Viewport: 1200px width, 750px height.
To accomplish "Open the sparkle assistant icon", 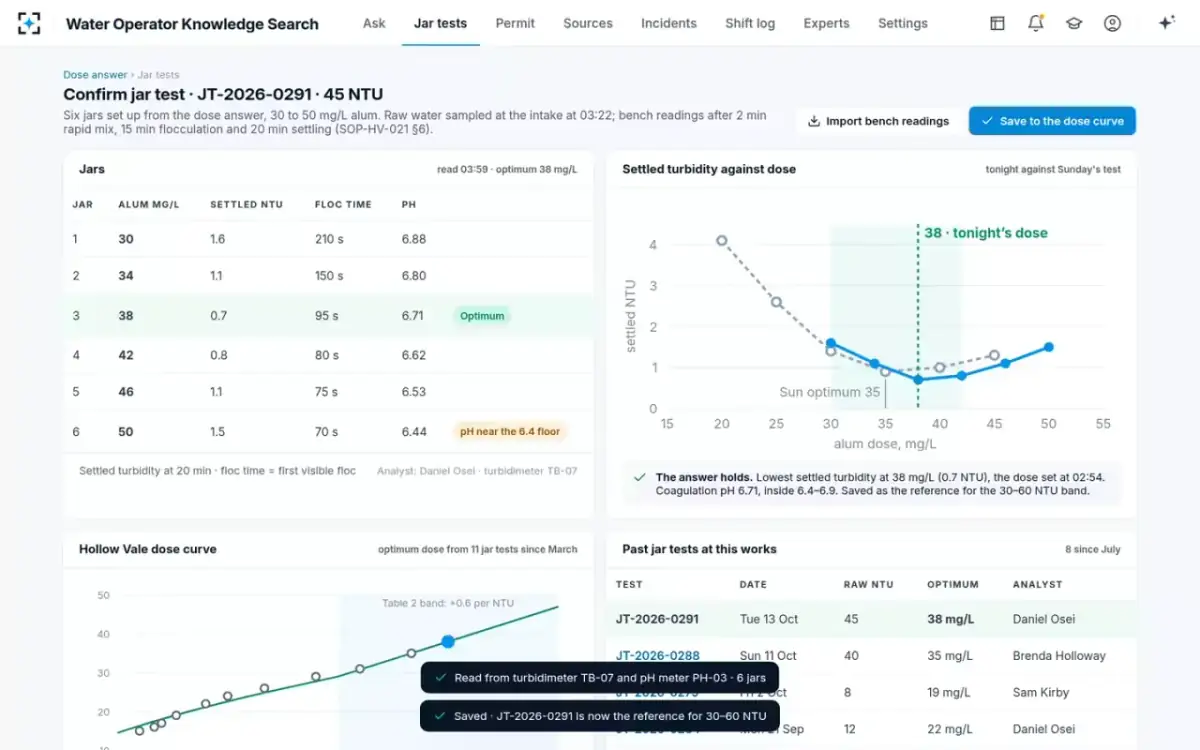I will [1166, 23].
